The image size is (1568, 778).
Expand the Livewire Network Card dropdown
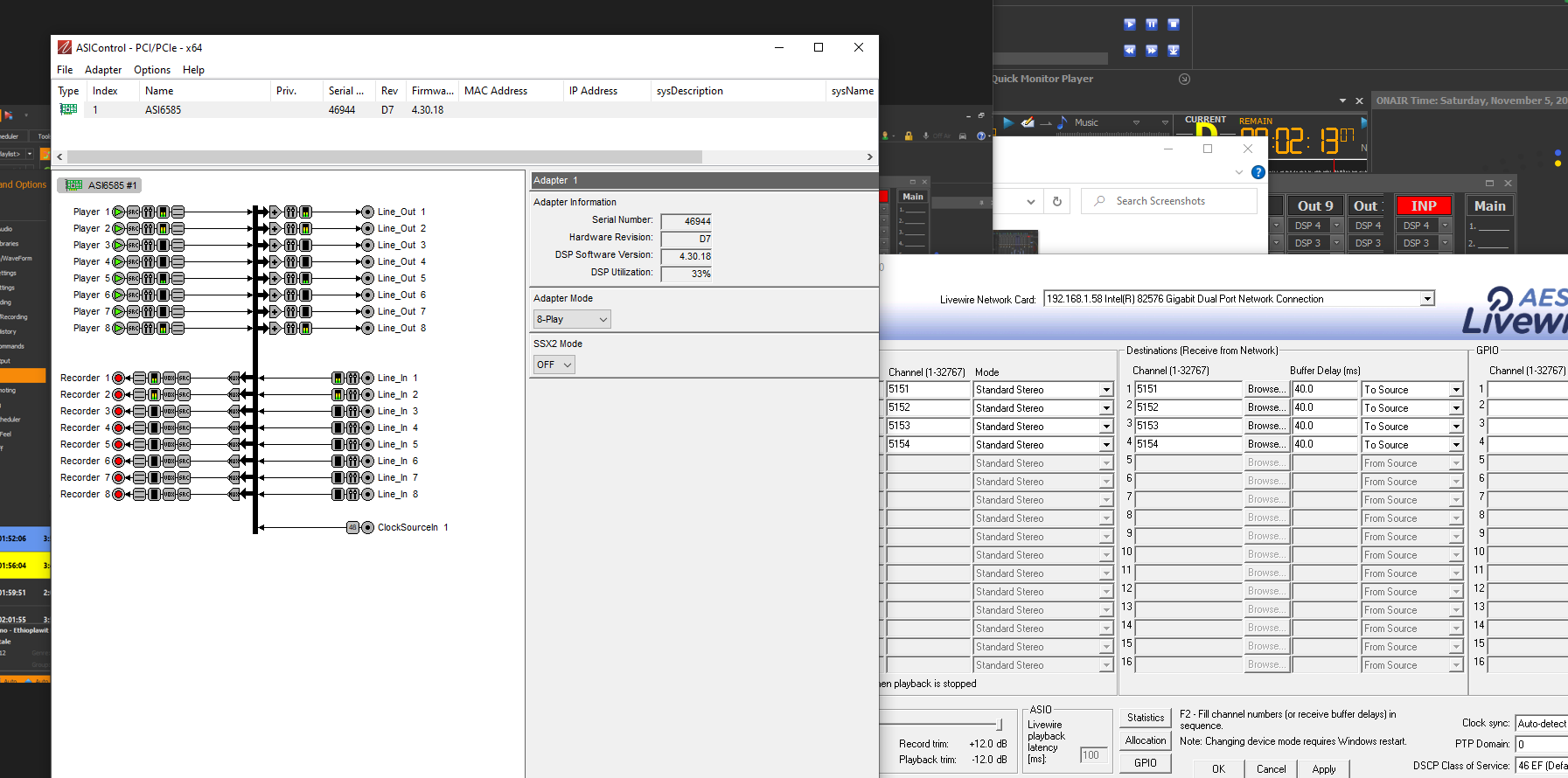1427,299
